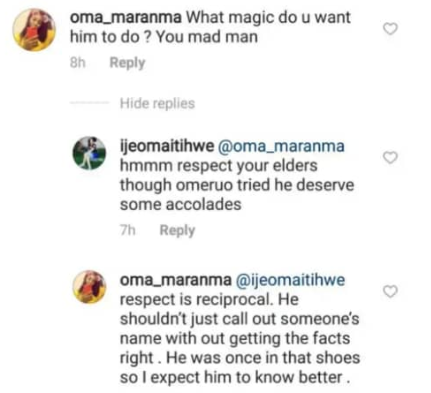
Task: Click the 8h timestamp
Action: (78, 63)
